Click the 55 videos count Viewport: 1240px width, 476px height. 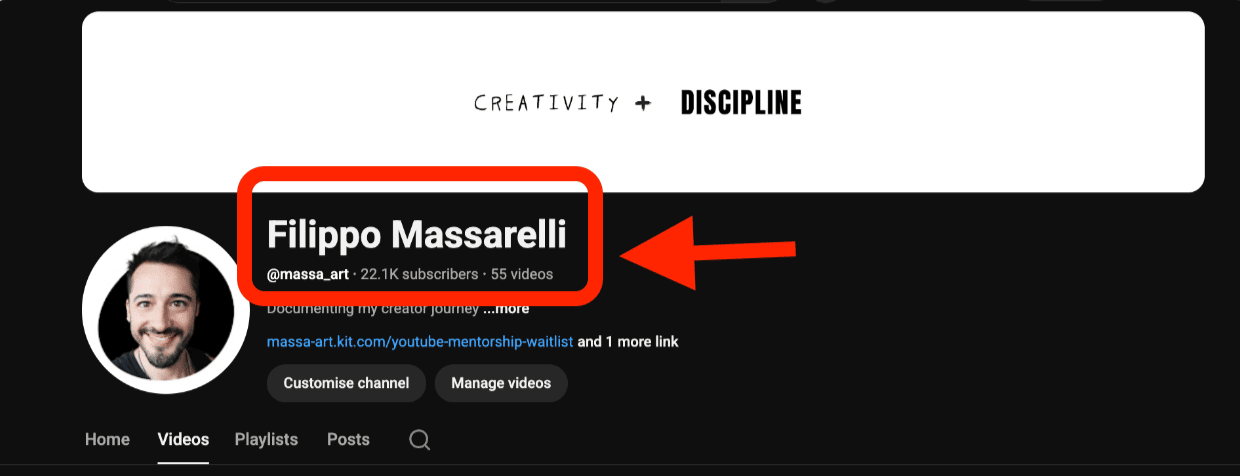click(x=522, y=274)
